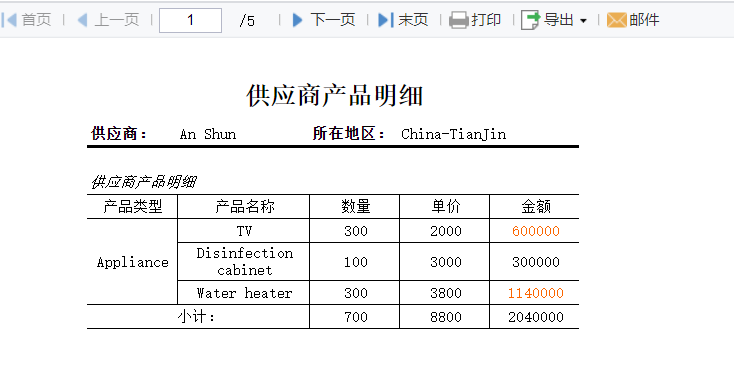Click the page number input showing 1
The image size is (734, 384).
(191, 20)
